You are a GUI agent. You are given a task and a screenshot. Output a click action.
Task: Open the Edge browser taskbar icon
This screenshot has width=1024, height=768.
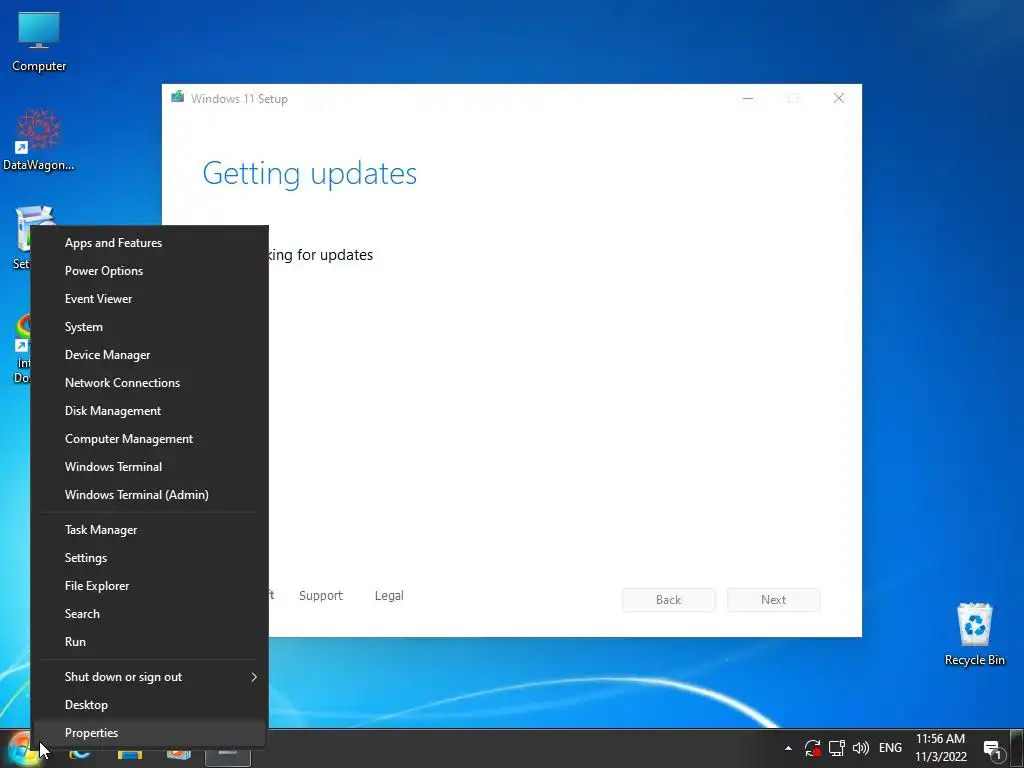click(80, 756)
